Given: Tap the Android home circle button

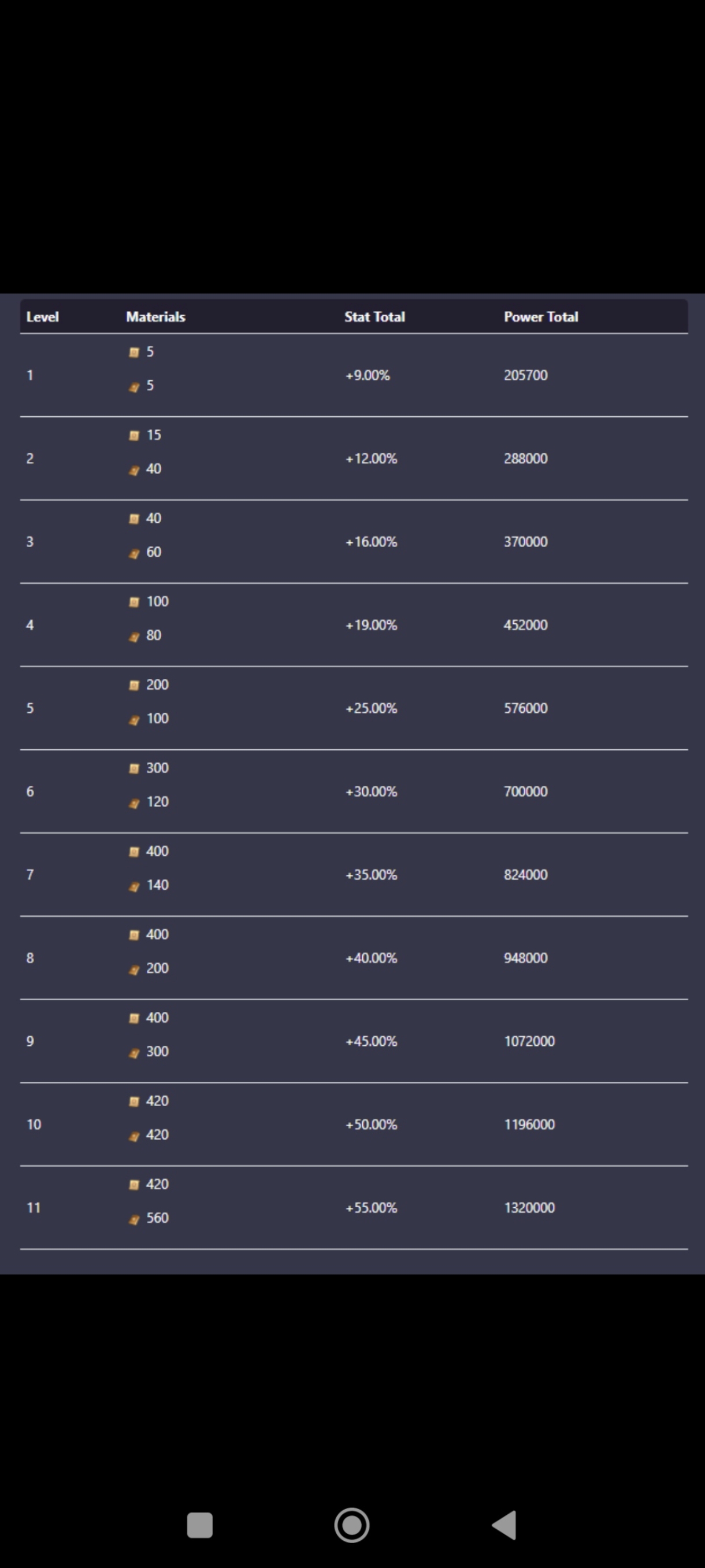Looking at the screenshot, I should [351, 1525].
